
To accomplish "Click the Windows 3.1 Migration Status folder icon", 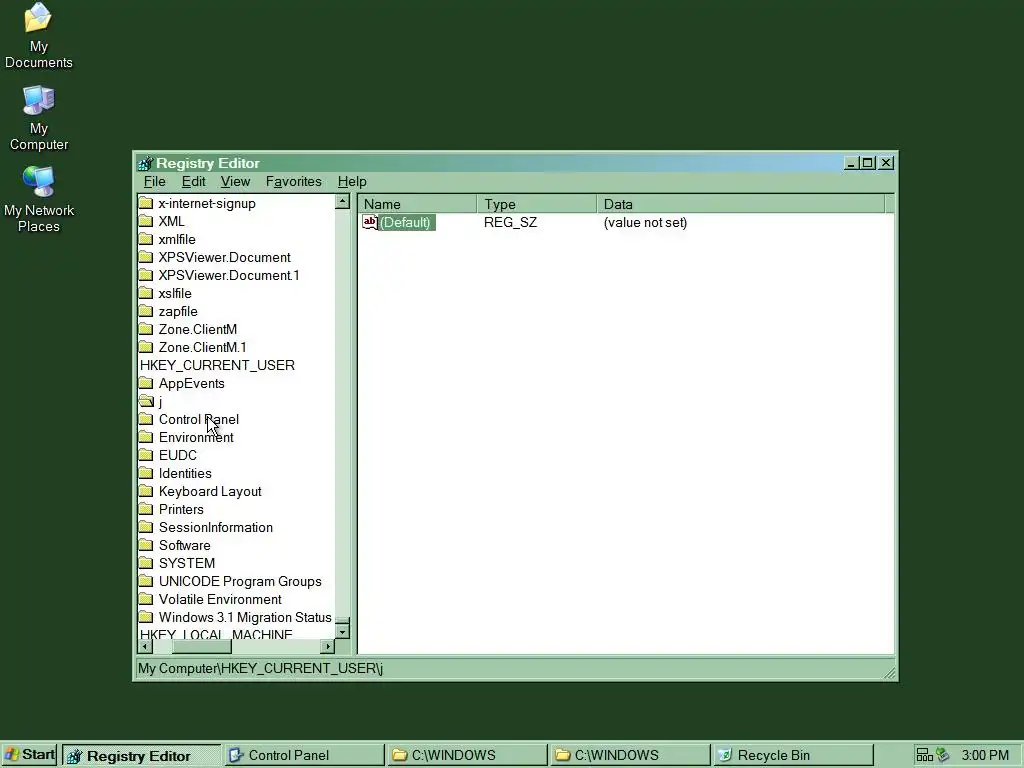I will pyautogui.click(x=146, y=617).
